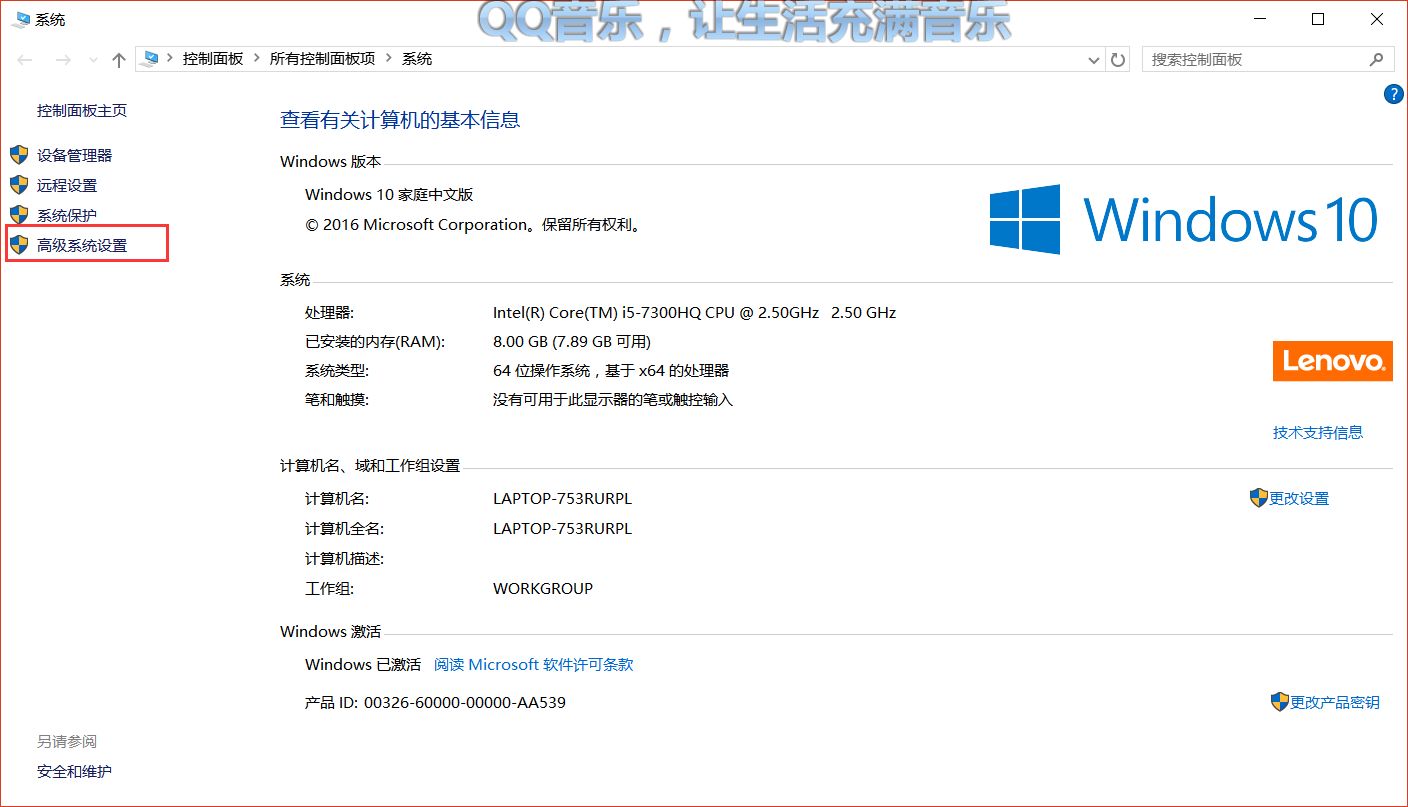The image size is (1408, 807).
Task: Click the Lenovo logo
Action: 1332,361
